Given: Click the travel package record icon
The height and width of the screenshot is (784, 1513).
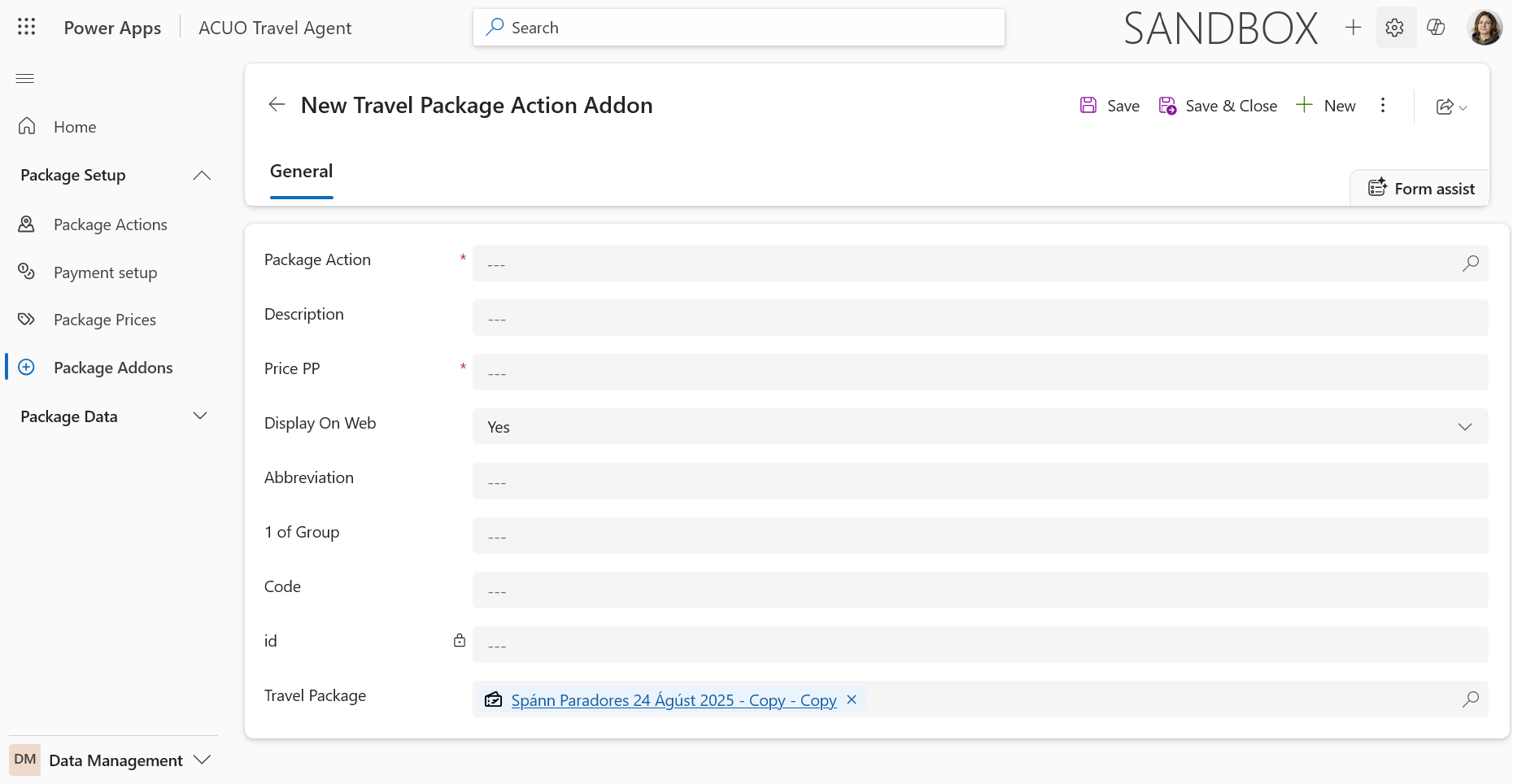Looking at the screenshot, I should point(494,699).
